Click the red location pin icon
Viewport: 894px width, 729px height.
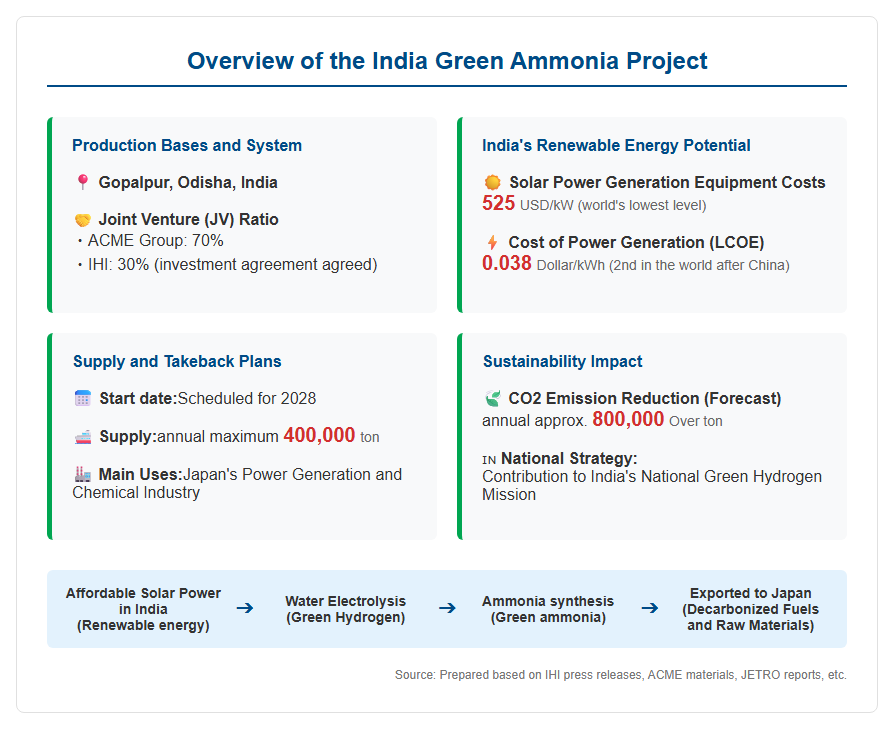[83, 182]
